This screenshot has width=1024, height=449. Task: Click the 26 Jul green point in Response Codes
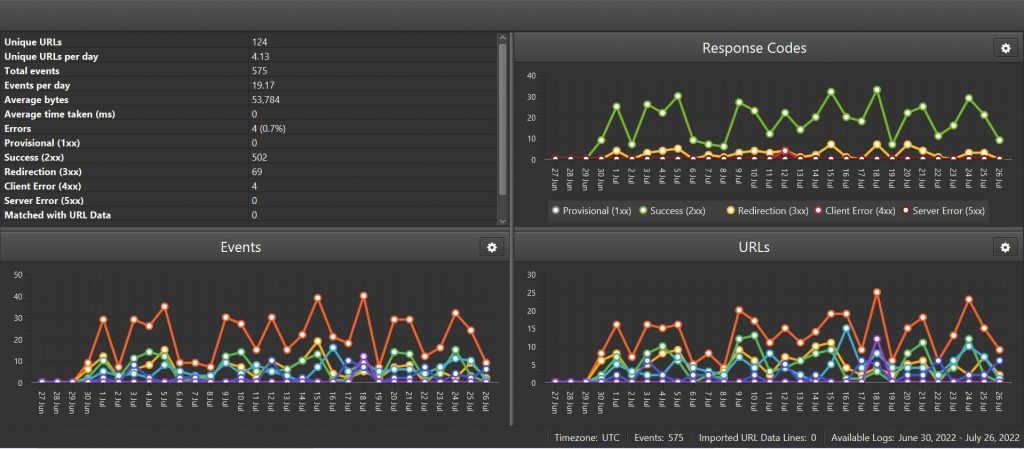[x=1000, y=140]
